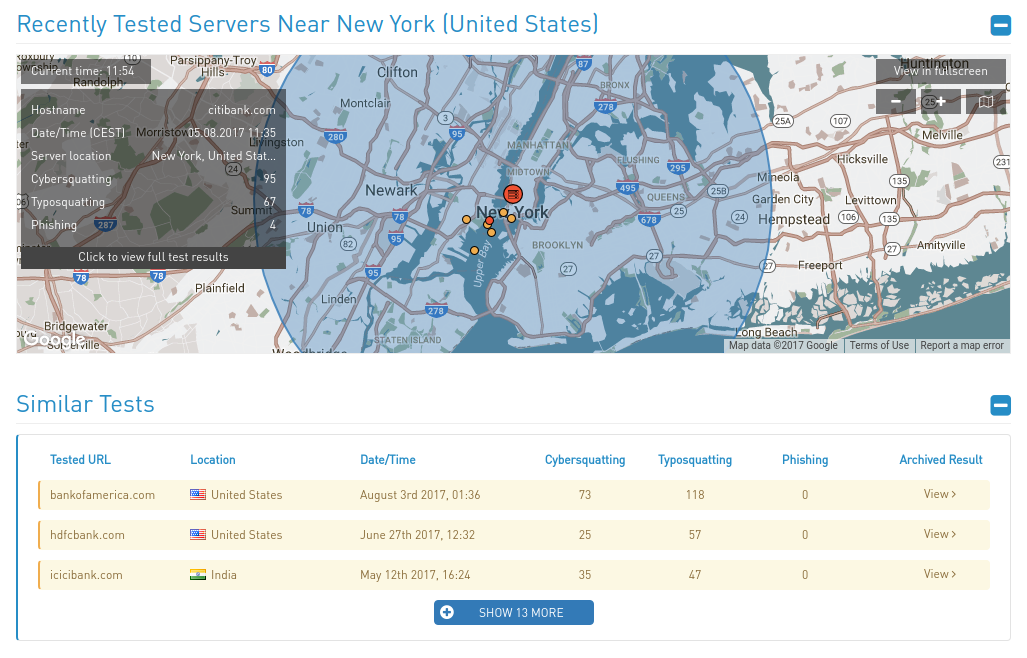Click View in fullscreen on the map
This screenshot has height=658, width=1027.
(941, 71)
